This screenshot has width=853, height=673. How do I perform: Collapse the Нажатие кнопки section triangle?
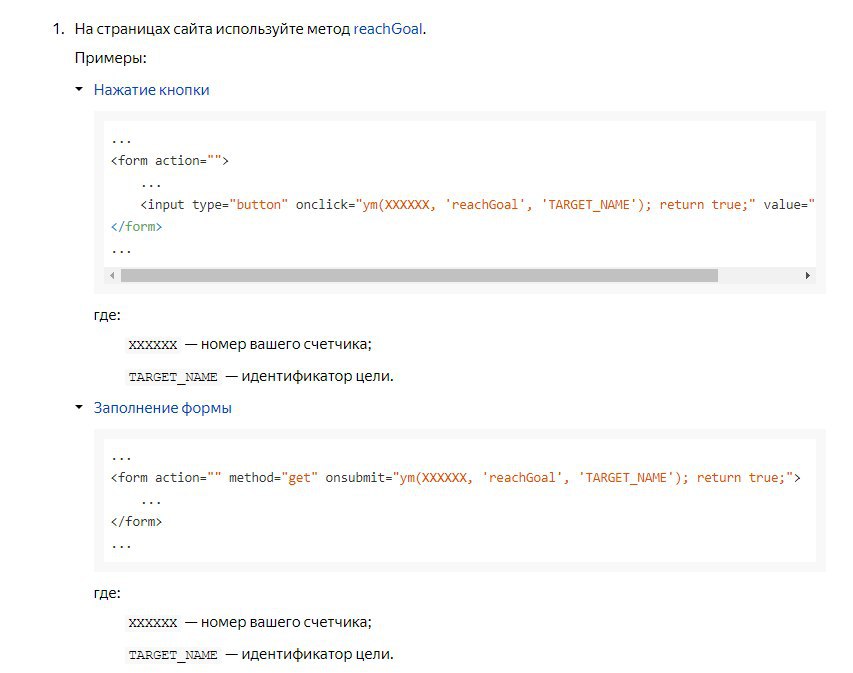[79, 89]
